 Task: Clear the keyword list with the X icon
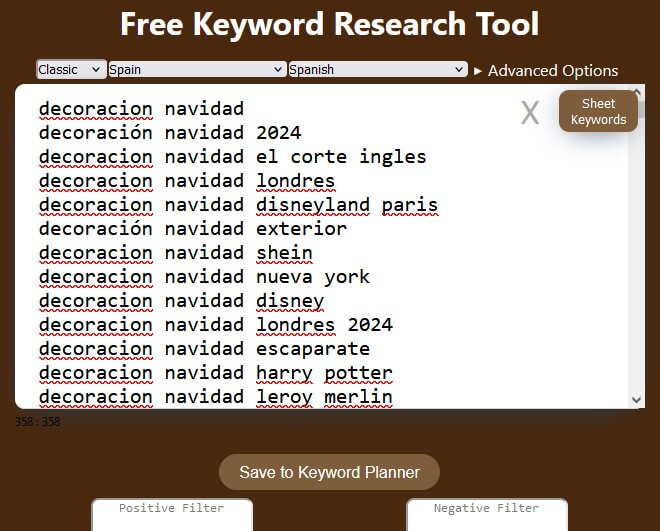click(x=529, y=114)
